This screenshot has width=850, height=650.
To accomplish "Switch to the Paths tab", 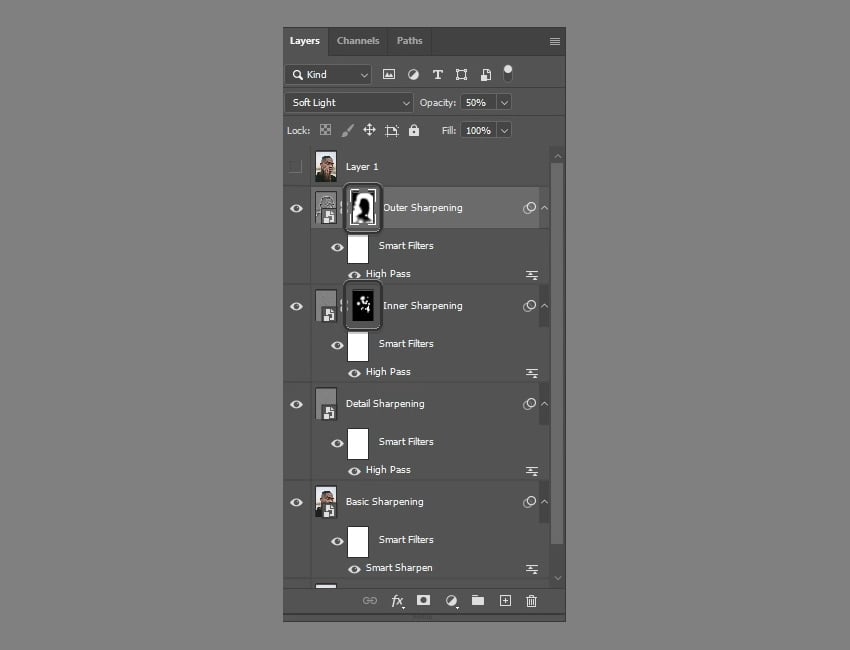I will coord(409,41).
